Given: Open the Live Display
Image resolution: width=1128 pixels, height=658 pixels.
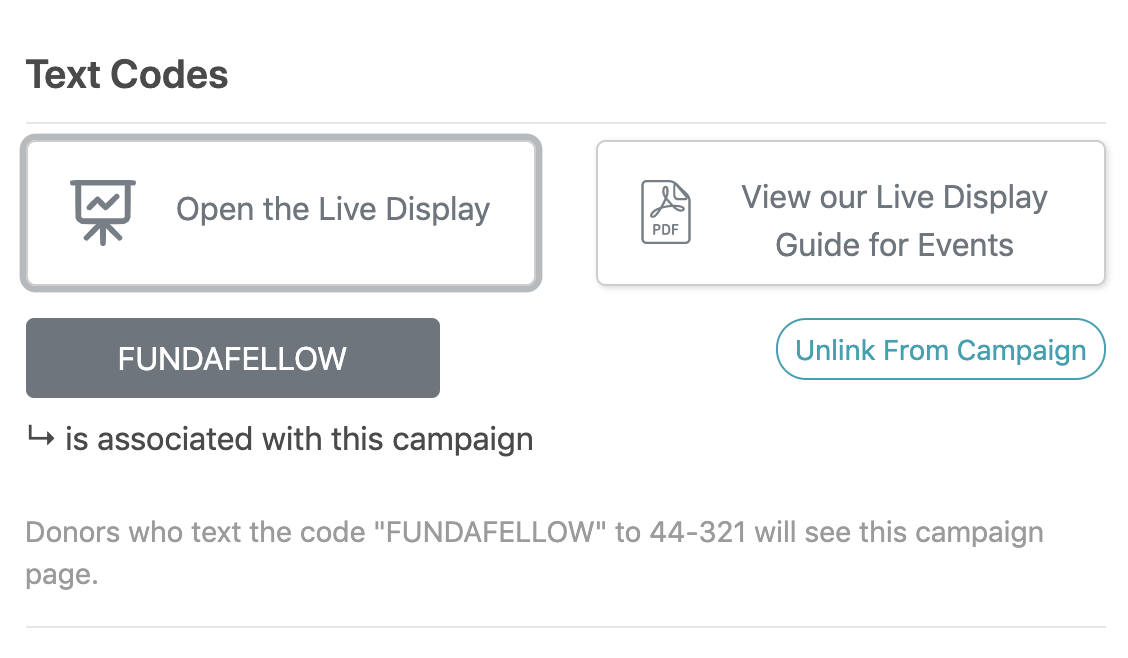Looking at the screenshot, I should click(281, 213).
